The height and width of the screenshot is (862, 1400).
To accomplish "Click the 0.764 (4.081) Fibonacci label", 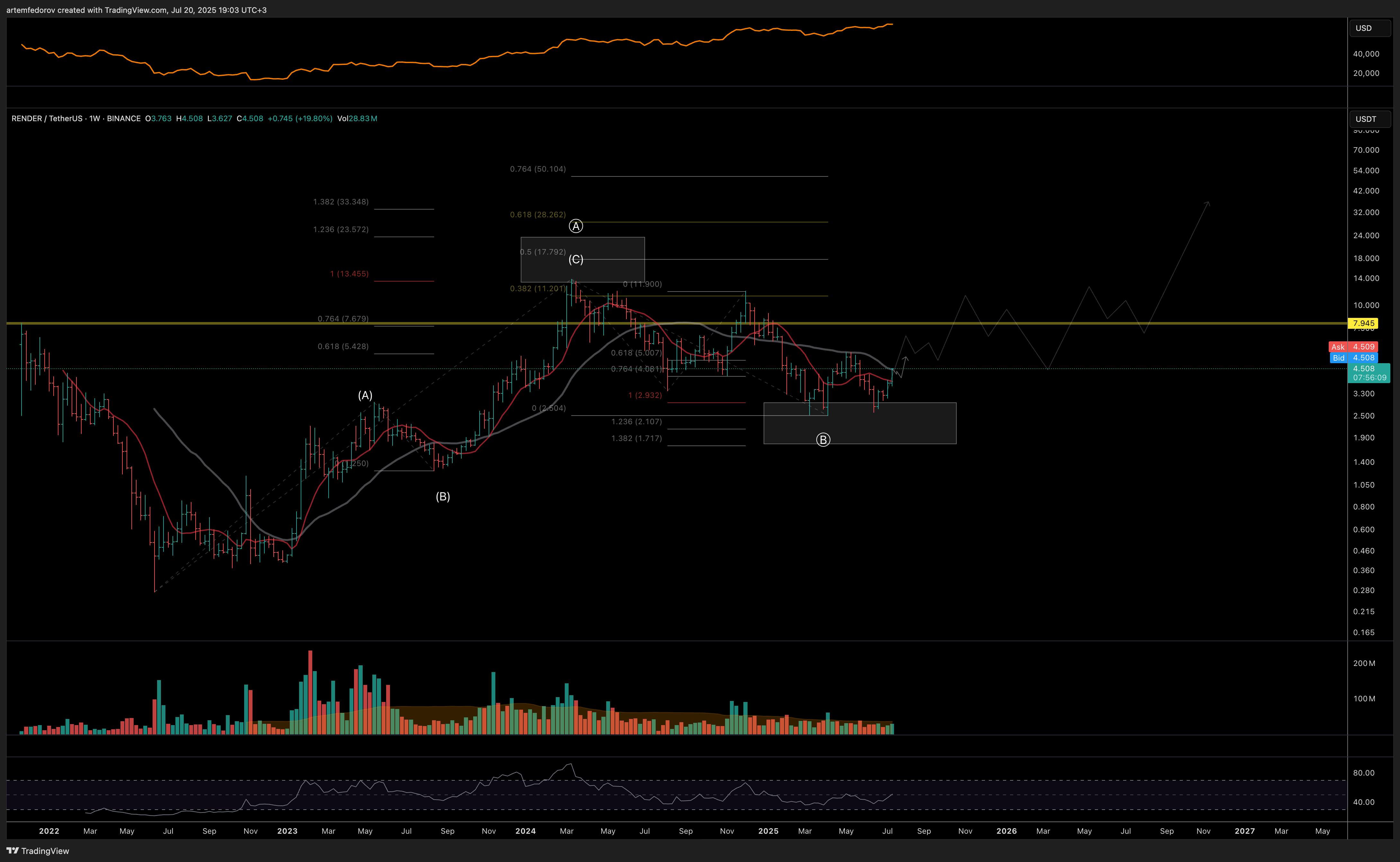I will [636, 369].
